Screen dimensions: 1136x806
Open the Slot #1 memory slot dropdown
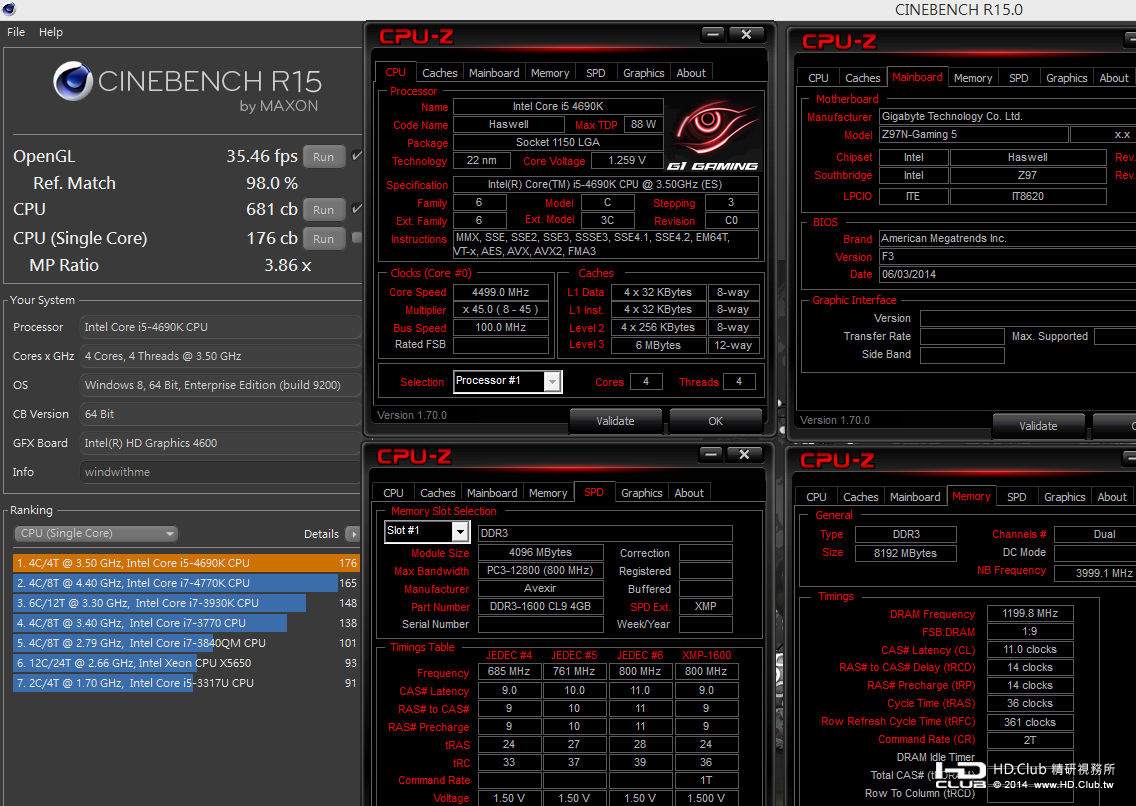coord(460,532)
